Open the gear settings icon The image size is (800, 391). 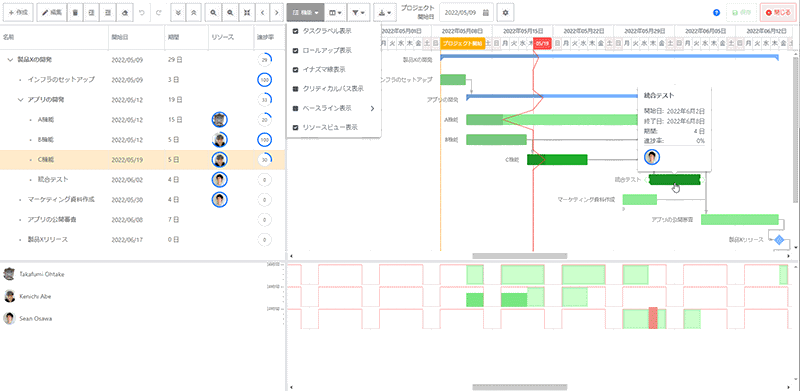[506, 12]
